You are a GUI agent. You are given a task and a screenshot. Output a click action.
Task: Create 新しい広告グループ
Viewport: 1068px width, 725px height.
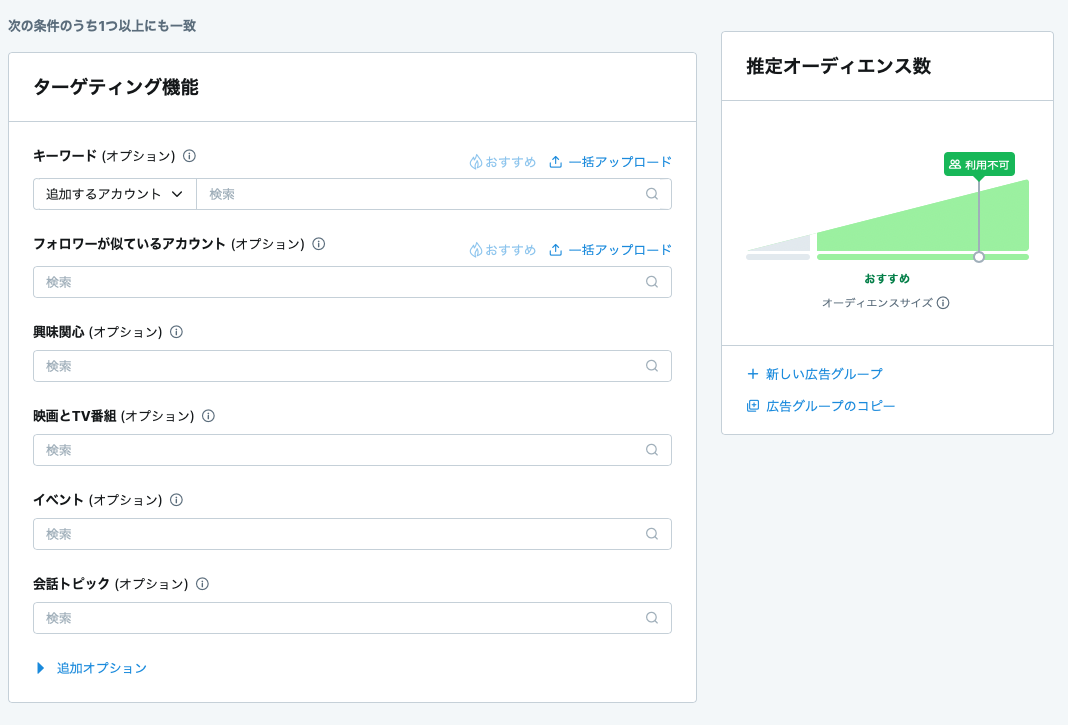pos(815,373)
